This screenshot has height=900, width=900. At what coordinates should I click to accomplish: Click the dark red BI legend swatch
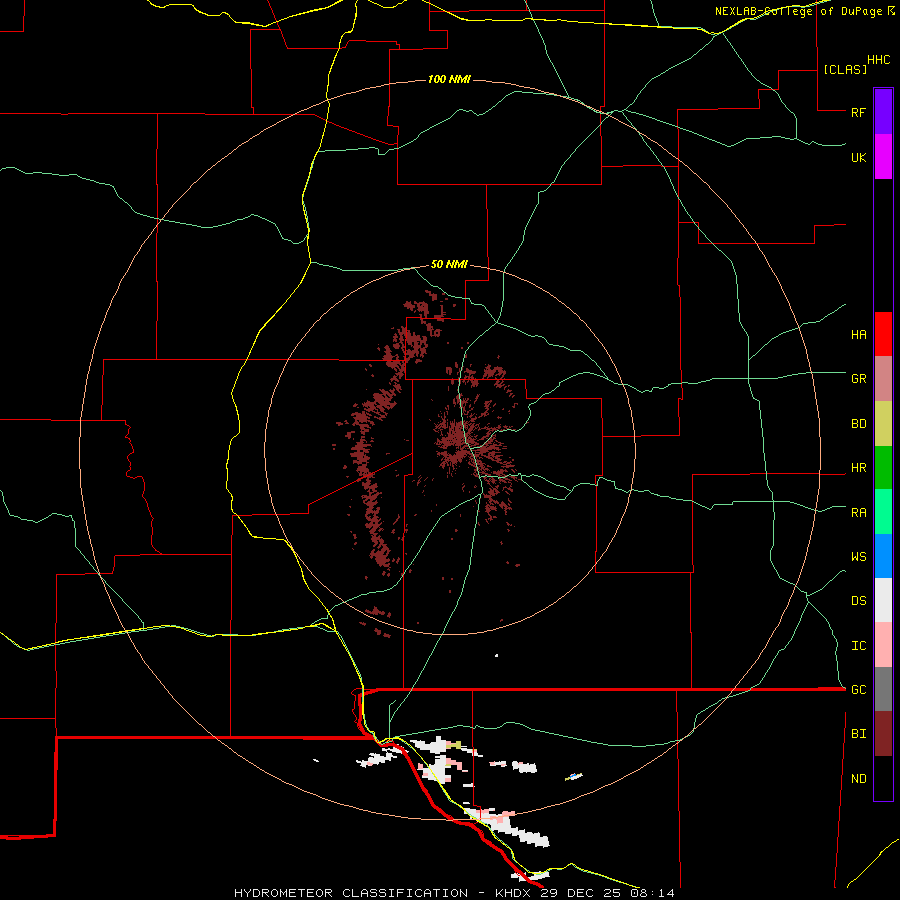click(x=883, y=734)
